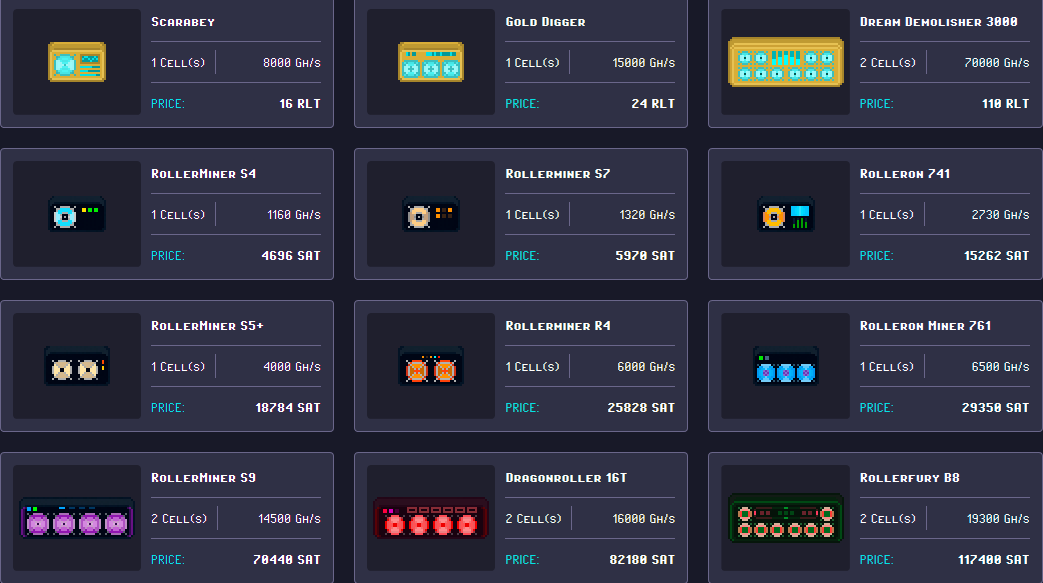Open the Scarabey title

click(x=183, y=22)
